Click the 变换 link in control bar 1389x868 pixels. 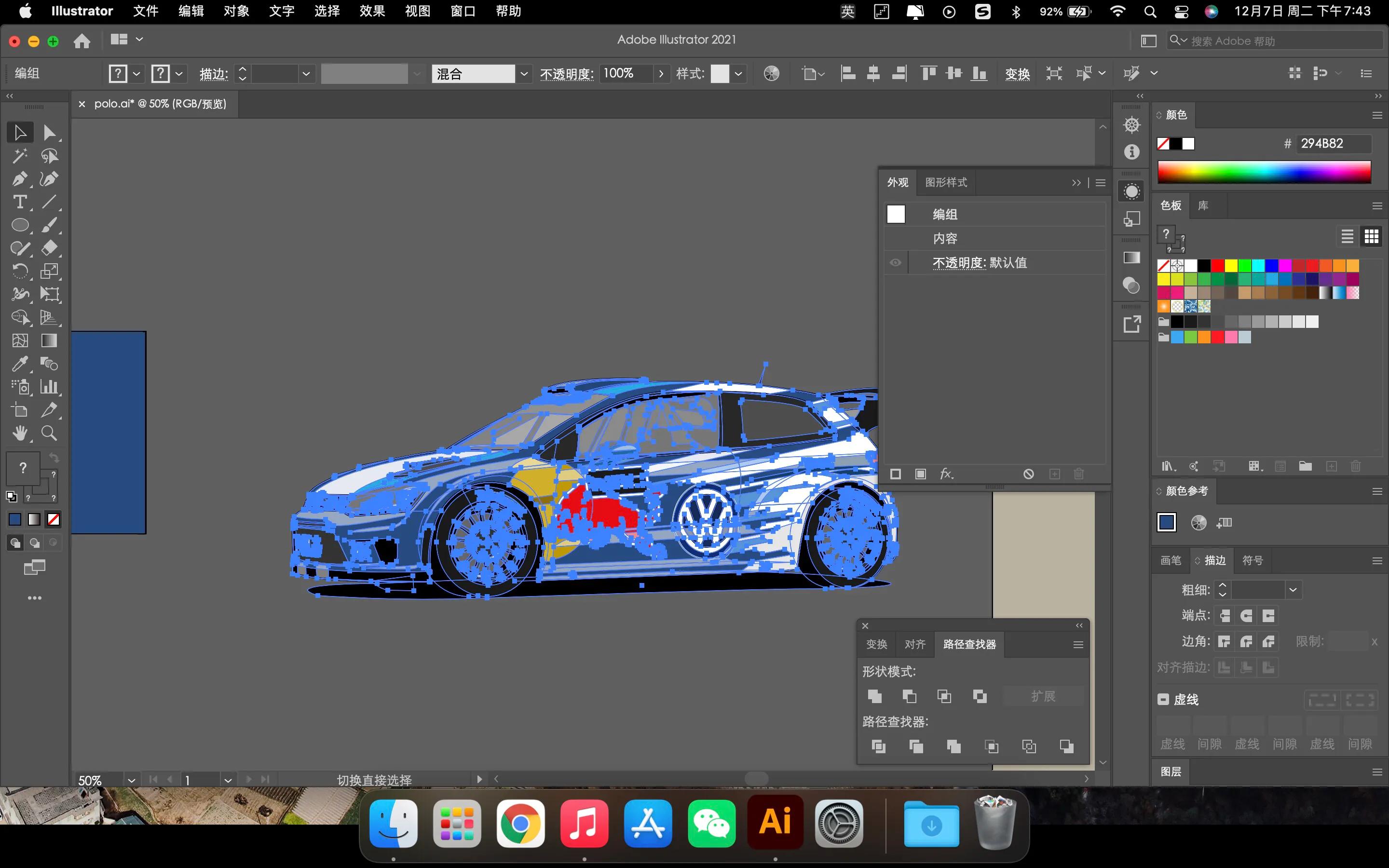tap(1017, 74)
